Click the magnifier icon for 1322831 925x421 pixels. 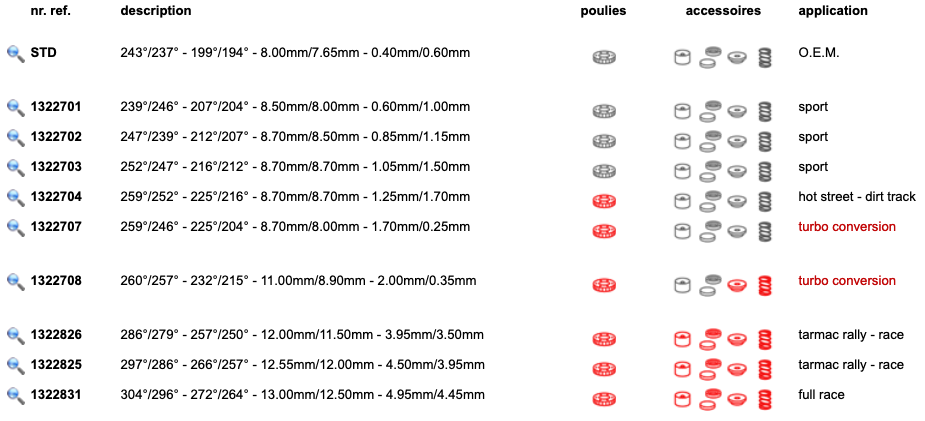click(x=15, y=396)
